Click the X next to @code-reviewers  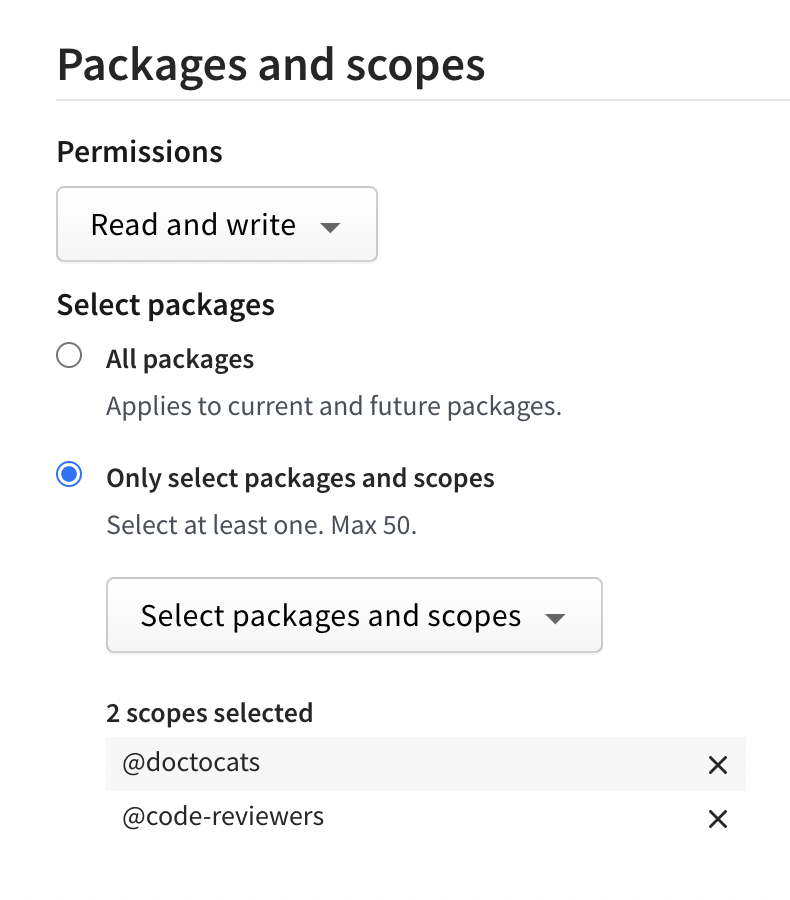pos(717,818)
